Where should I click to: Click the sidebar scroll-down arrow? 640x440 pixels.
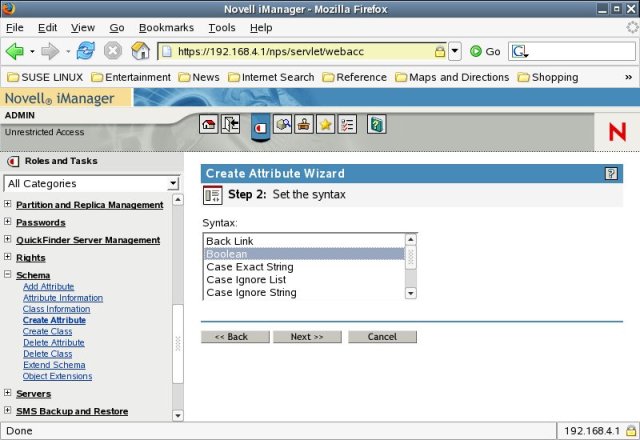[x=178, y=416]
